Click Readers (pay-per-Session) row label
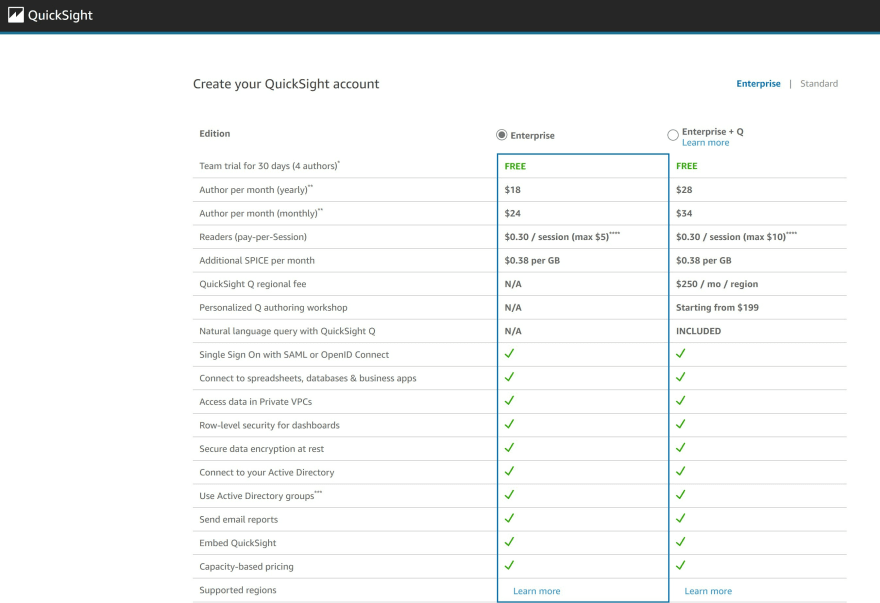The image size is (880, 603). coord(253,237)
